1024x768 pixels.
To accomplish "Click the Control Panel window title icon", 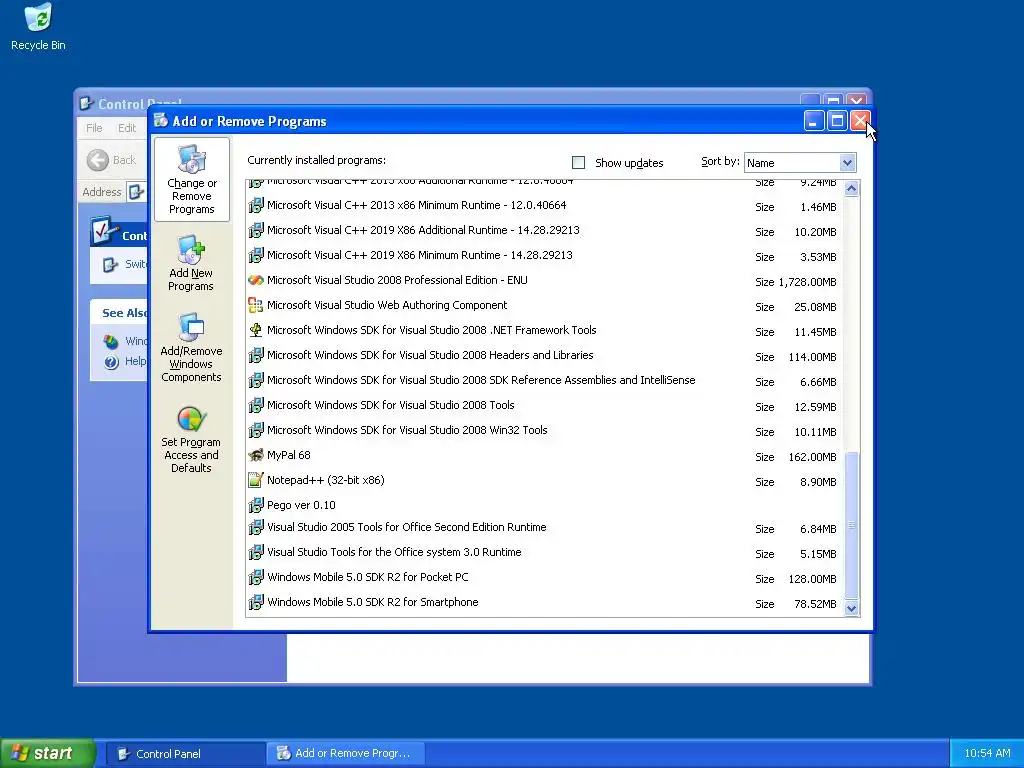I will tap(86, 103).
